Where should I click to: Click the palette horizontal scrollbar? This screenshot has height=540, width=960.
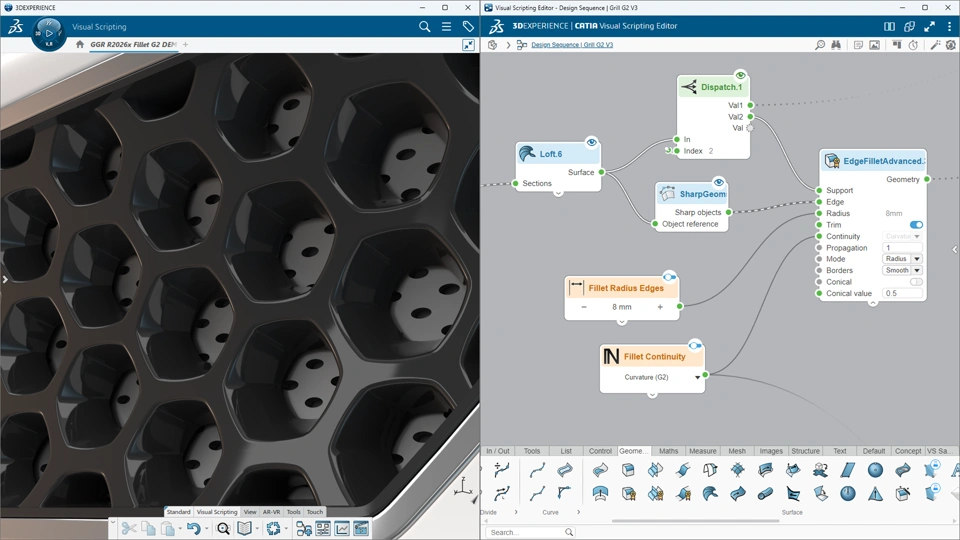coord(696,521)
